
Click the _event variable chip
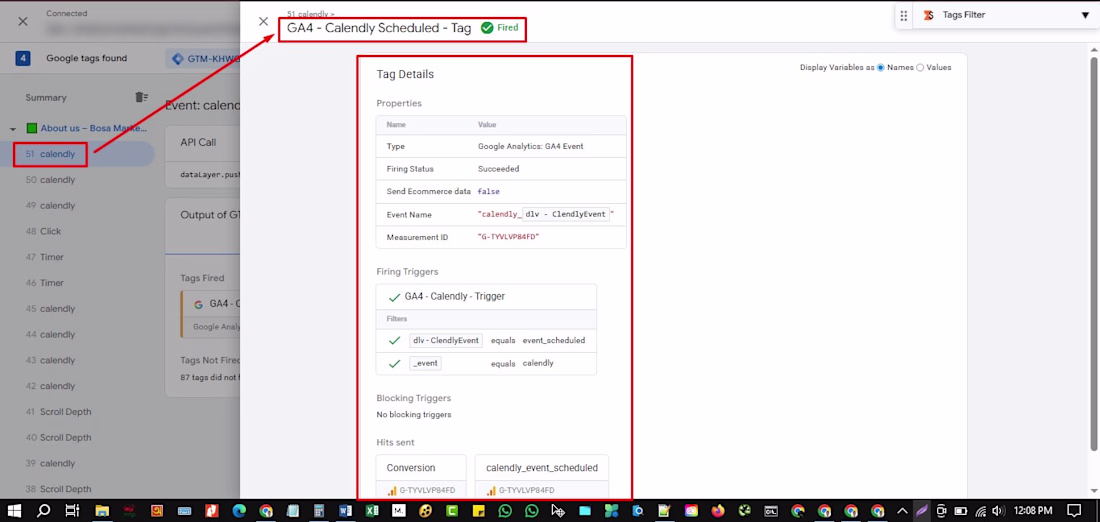pyautogui.click(x=425, y=363)
